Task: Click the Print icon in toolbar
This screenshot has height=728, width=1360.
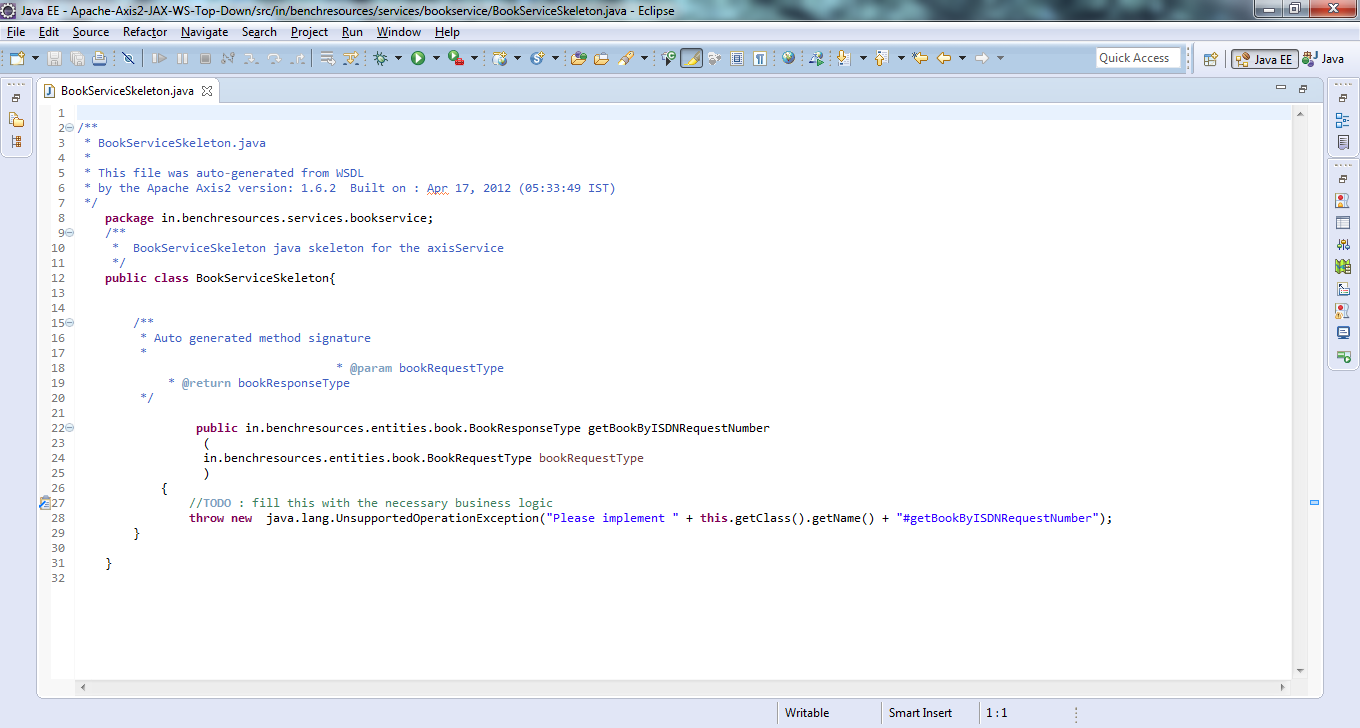Action: [x=100, y=58]
